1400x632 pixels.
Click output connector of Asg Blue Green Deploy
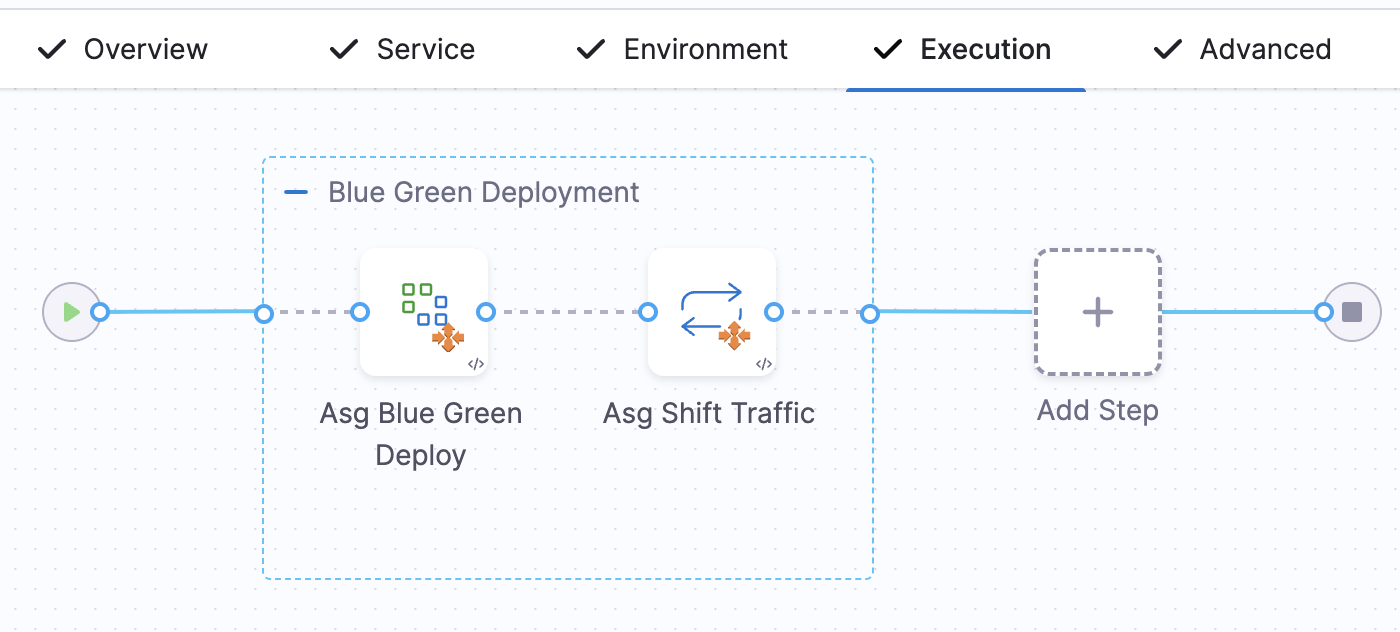coord(486,313)
